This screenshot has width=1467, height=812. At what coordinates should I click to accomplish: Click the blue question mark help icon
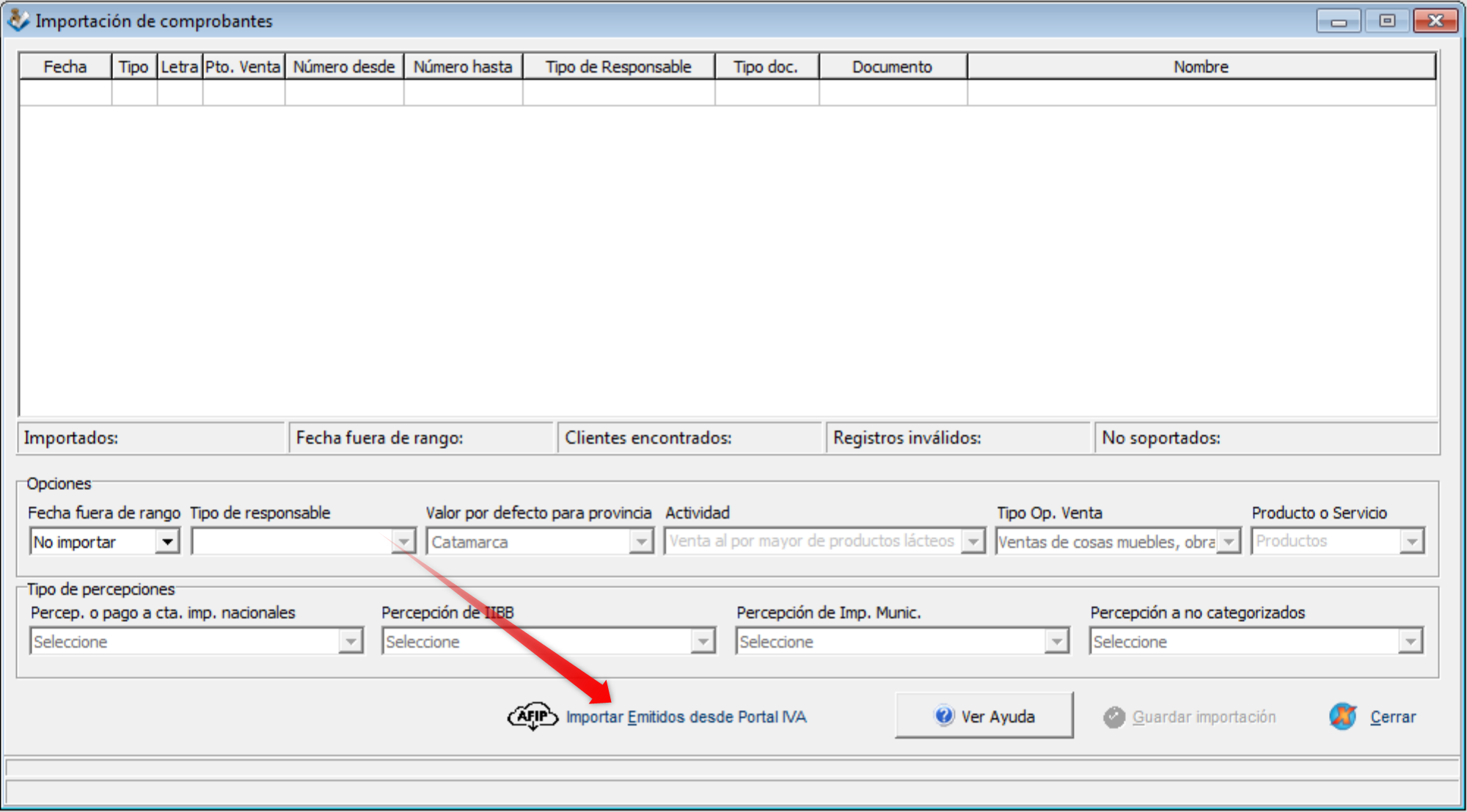(x=944, y=715)
